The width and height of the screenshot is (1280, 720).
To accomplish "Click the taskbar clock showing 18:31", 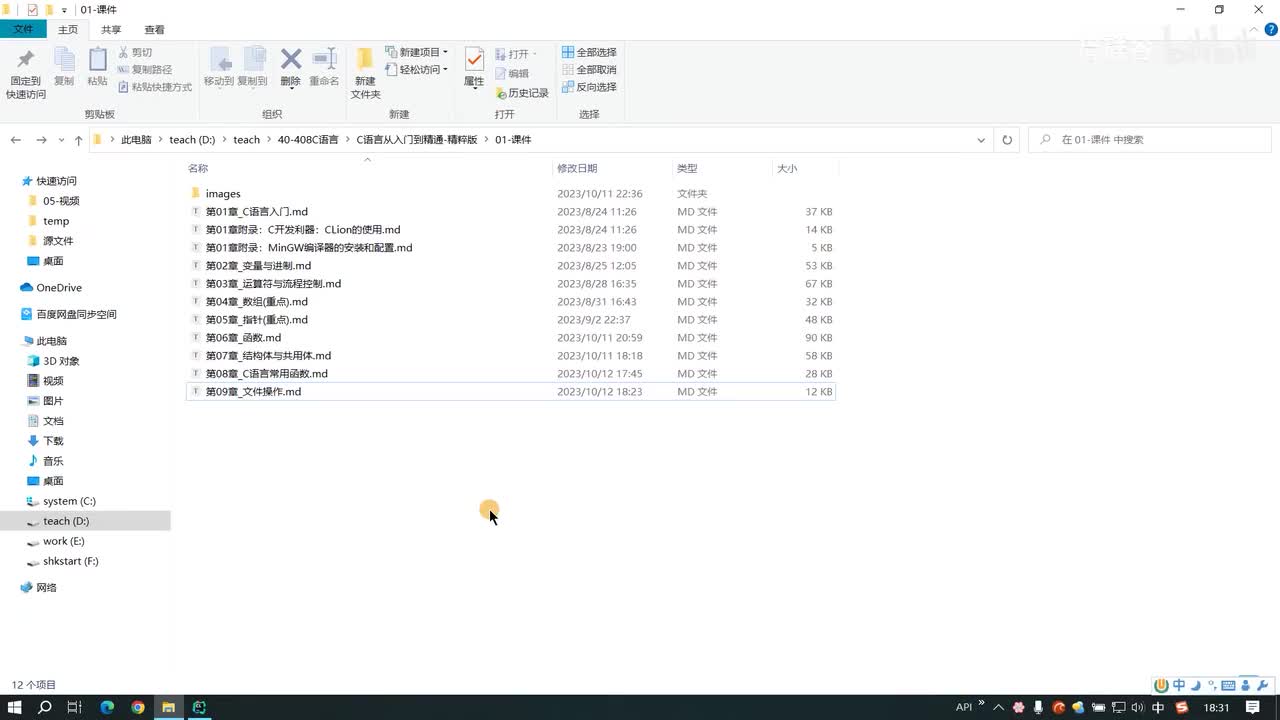I will tap(1216, 707).
